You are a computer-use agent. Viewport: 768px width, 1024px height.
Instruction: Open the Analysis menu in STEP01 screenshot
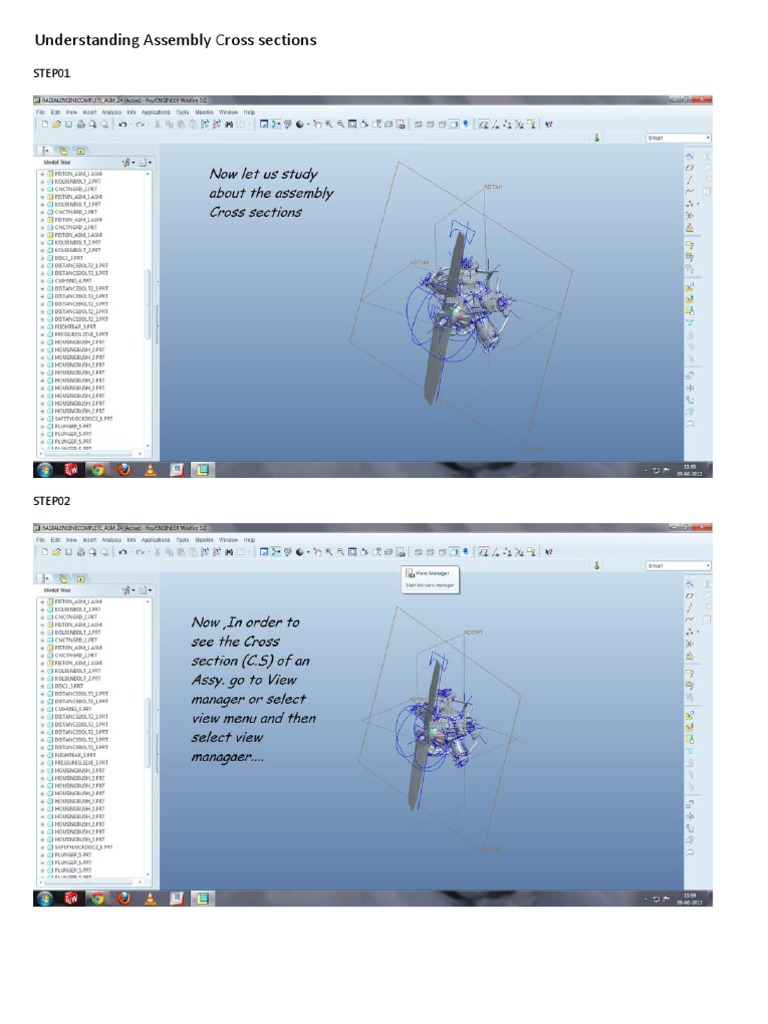[x=112, y=112]
